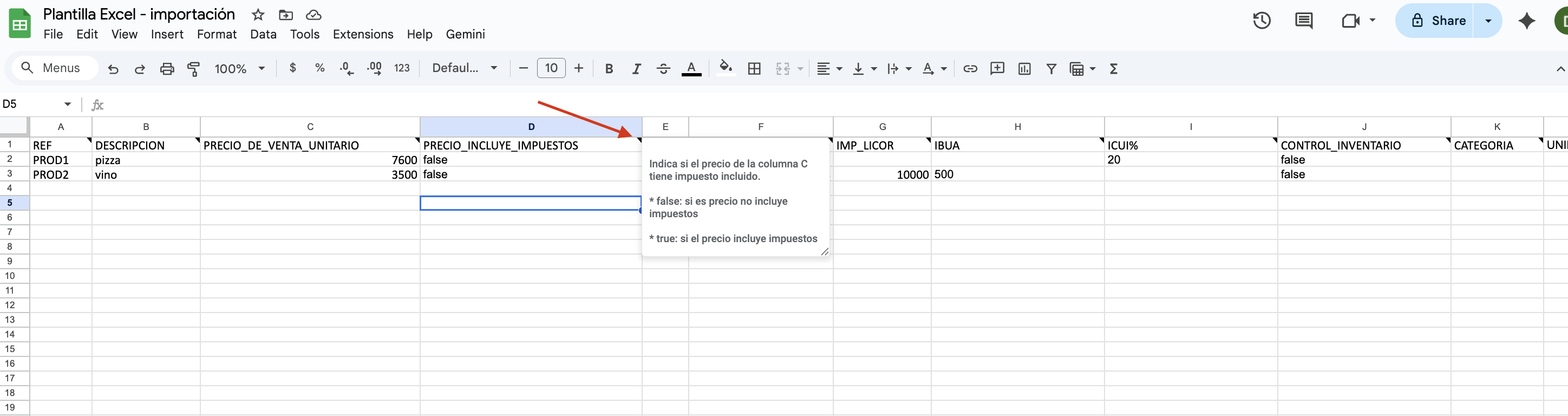Toggle italic formatting
1568x416 pixels.
click(x=636, y=69)
